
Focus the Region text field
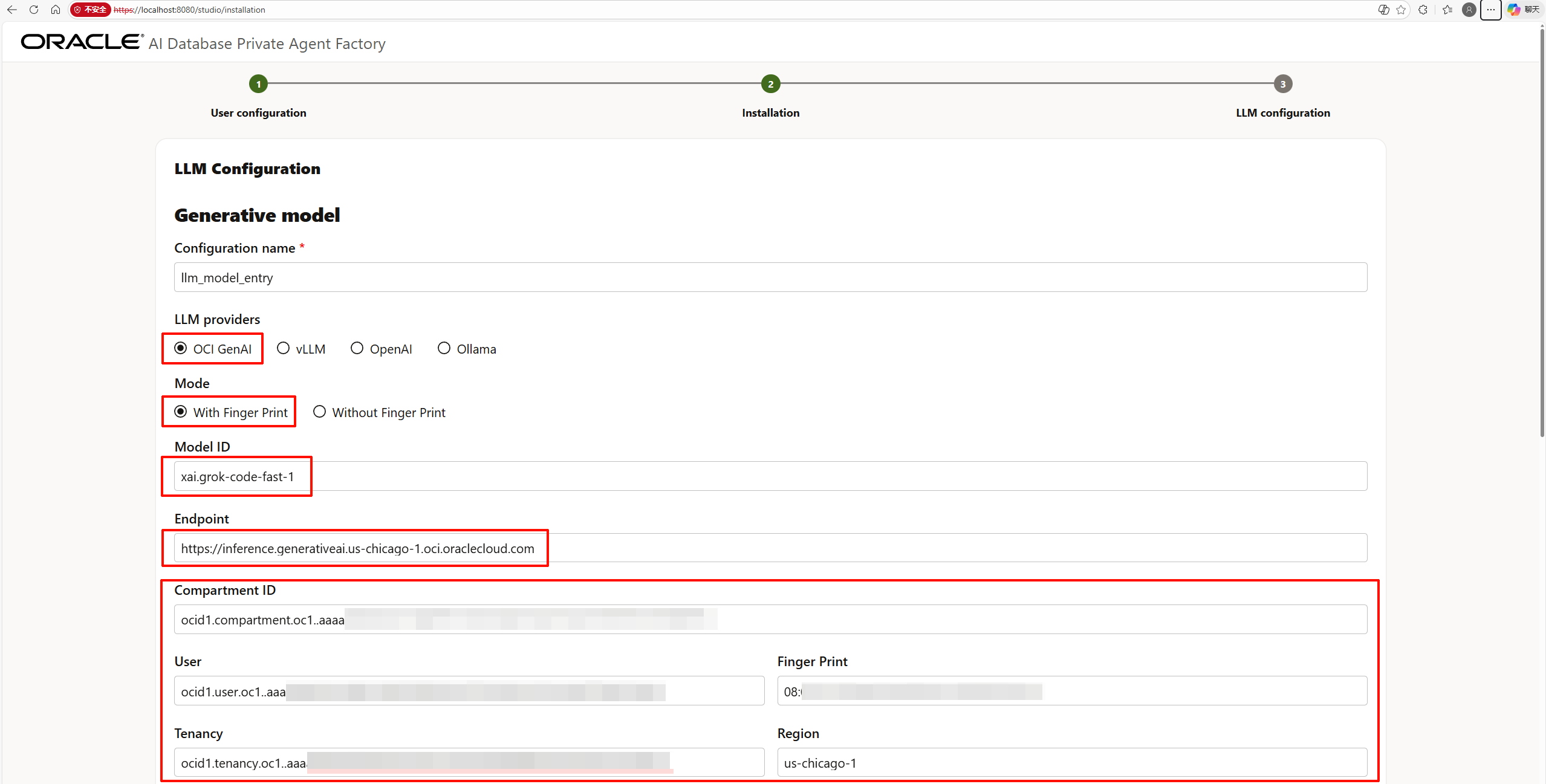[1071, 762]
